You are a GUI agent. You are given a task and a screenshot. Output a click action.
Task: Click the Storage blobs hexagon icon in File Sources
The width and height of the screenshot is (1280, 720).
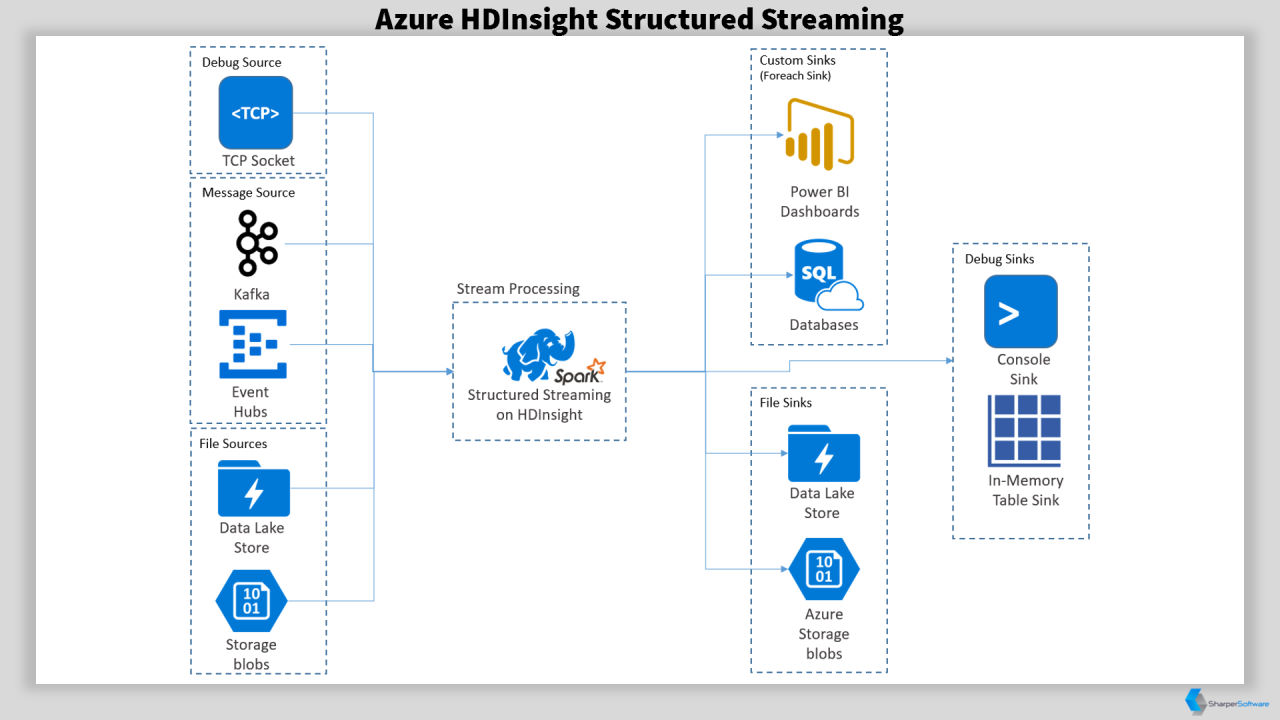pos(252,600)
